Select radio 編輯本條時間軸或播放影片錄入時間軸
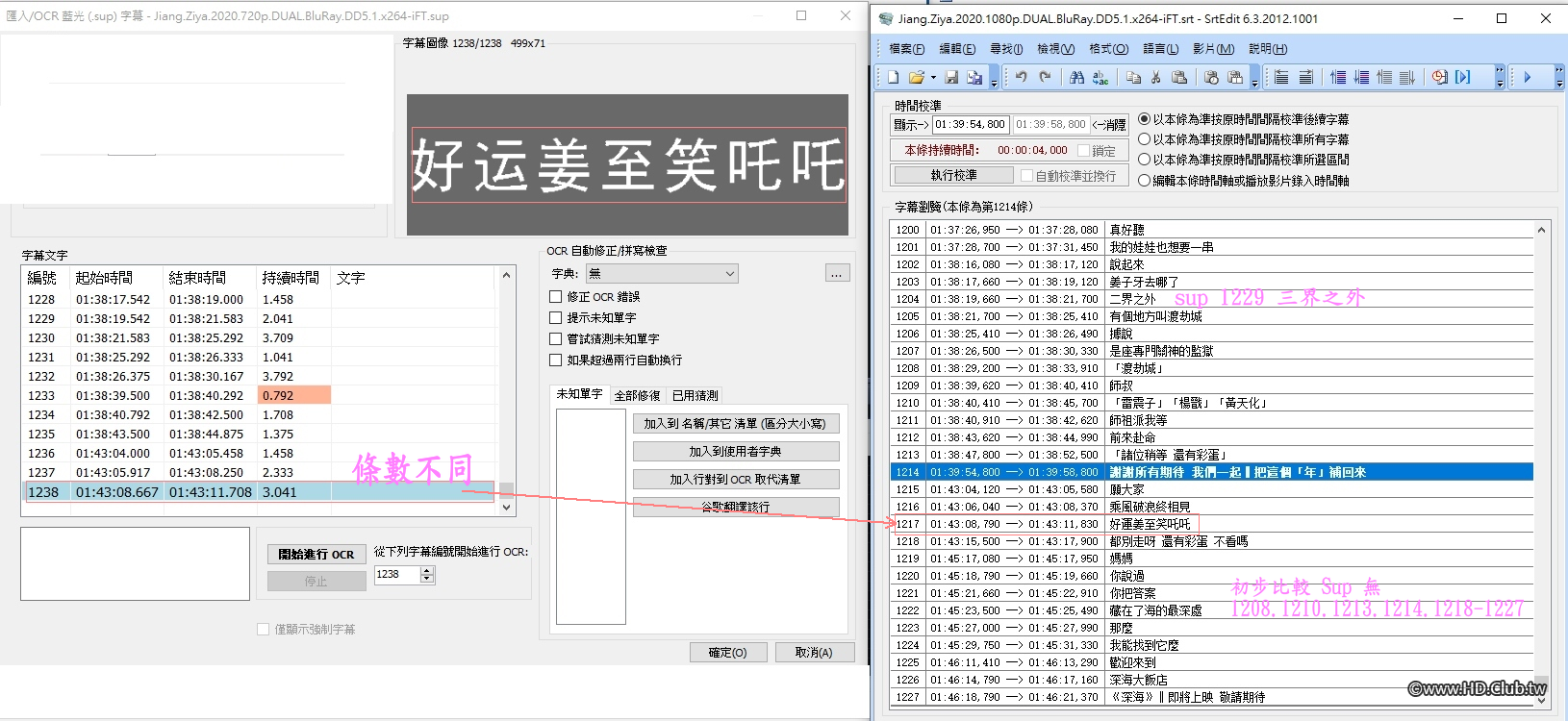This screenshot has height=721, width=1568. coord(1145,181)
